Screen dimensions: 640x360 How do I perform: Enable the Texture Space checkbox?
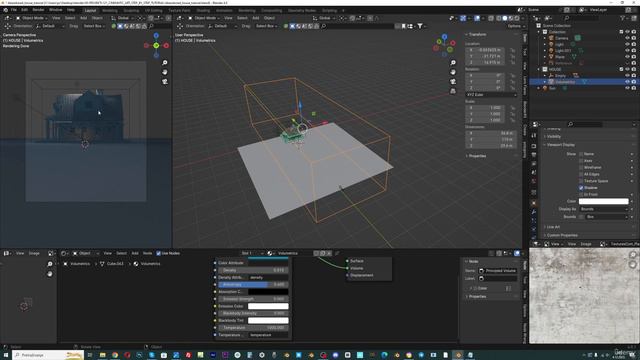coord(581,181)
